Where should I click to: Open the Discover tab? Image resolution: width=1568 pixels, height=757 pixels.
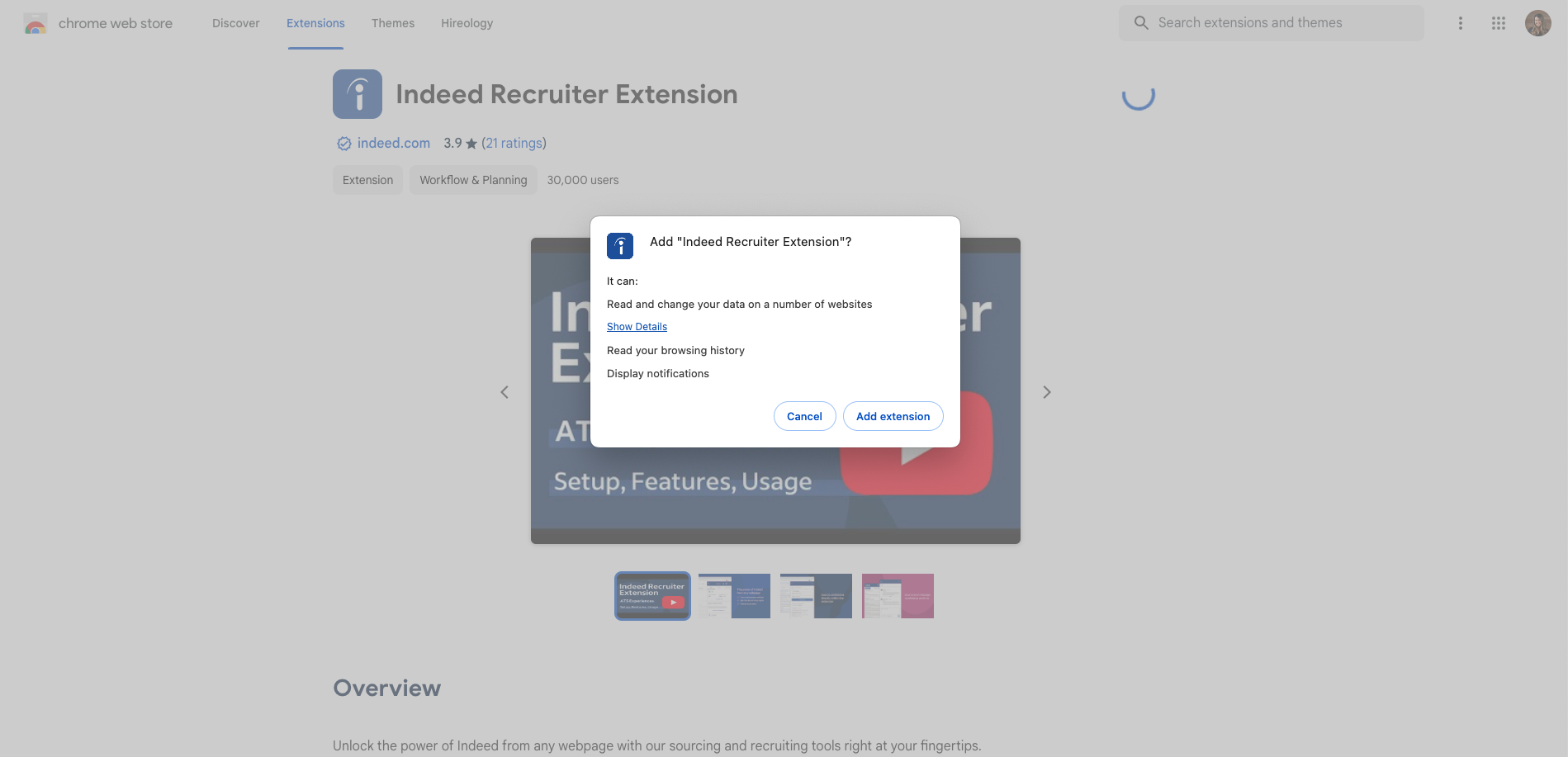[x=235, y=23]
